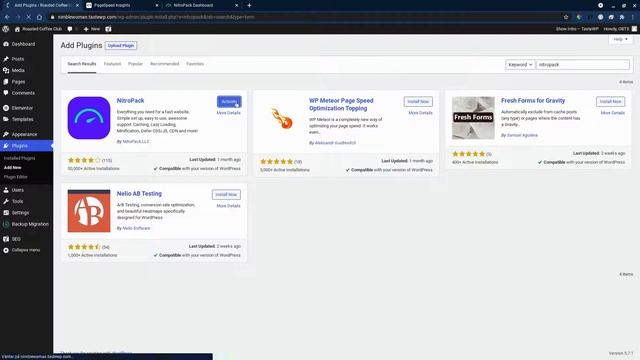
Task: Open a new browser tab
Action: pyautogui.click(x=249, y=5)
